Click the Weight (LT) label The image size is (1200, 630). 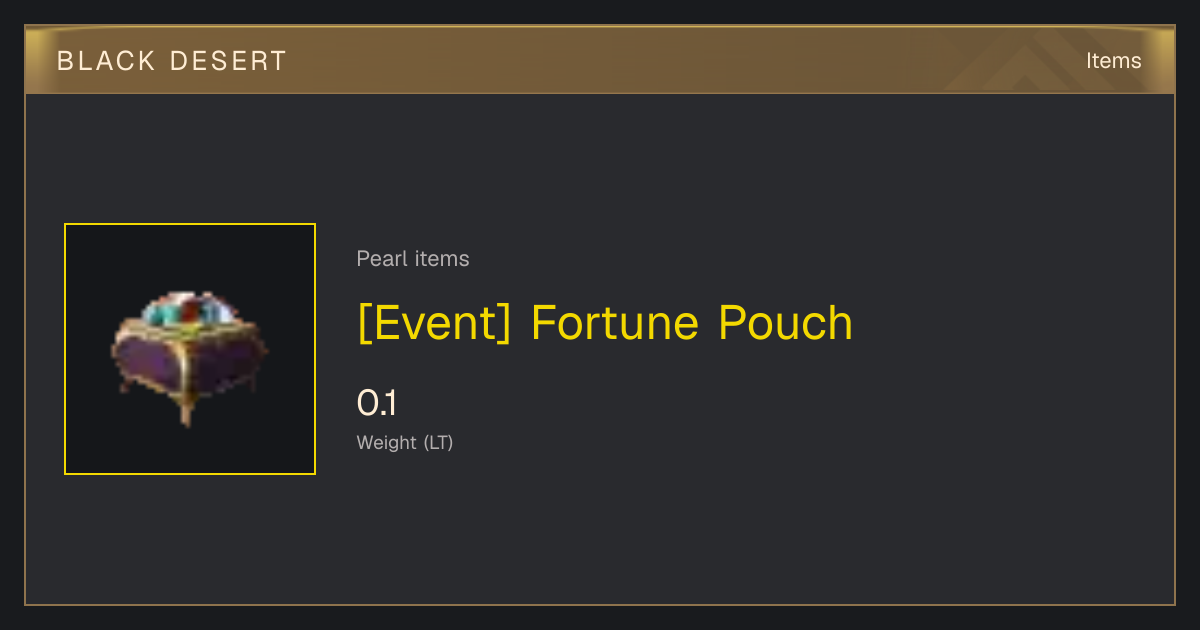405,443
